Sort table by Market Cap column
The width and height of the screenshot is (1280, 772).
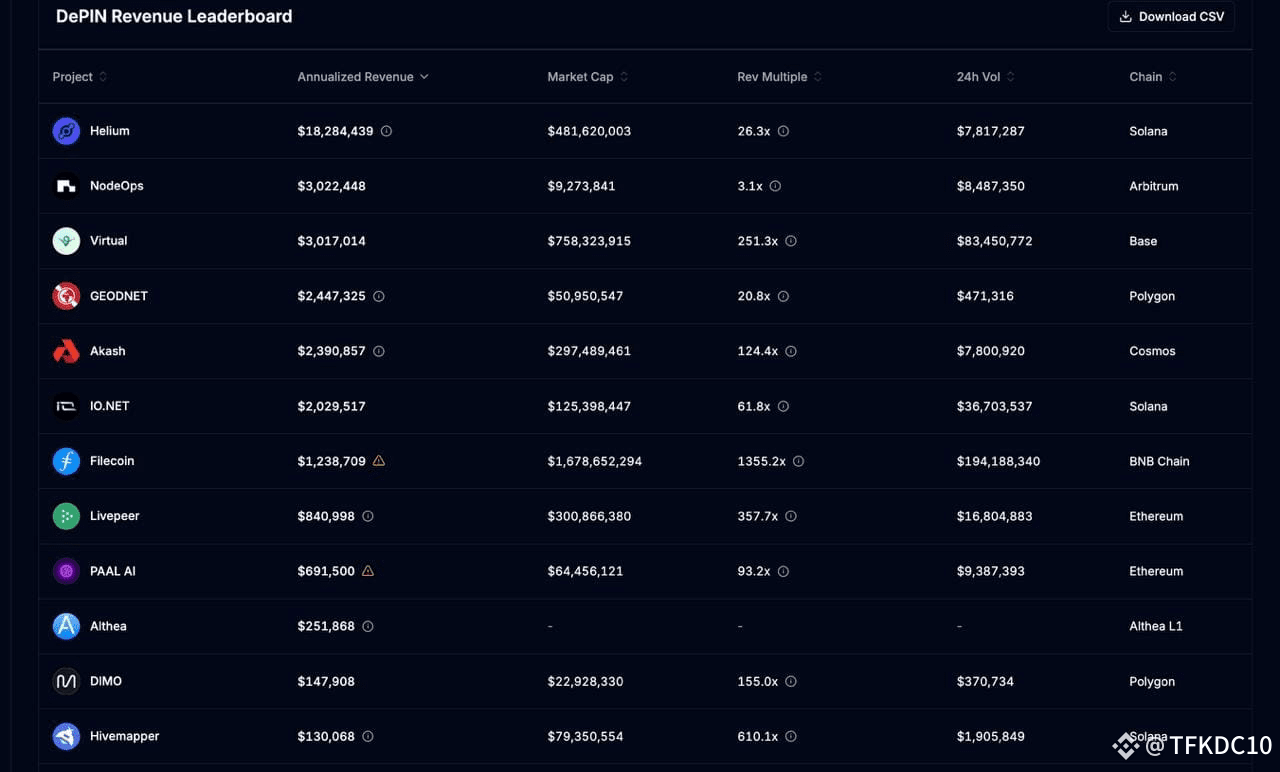click(x=588, y=77)
